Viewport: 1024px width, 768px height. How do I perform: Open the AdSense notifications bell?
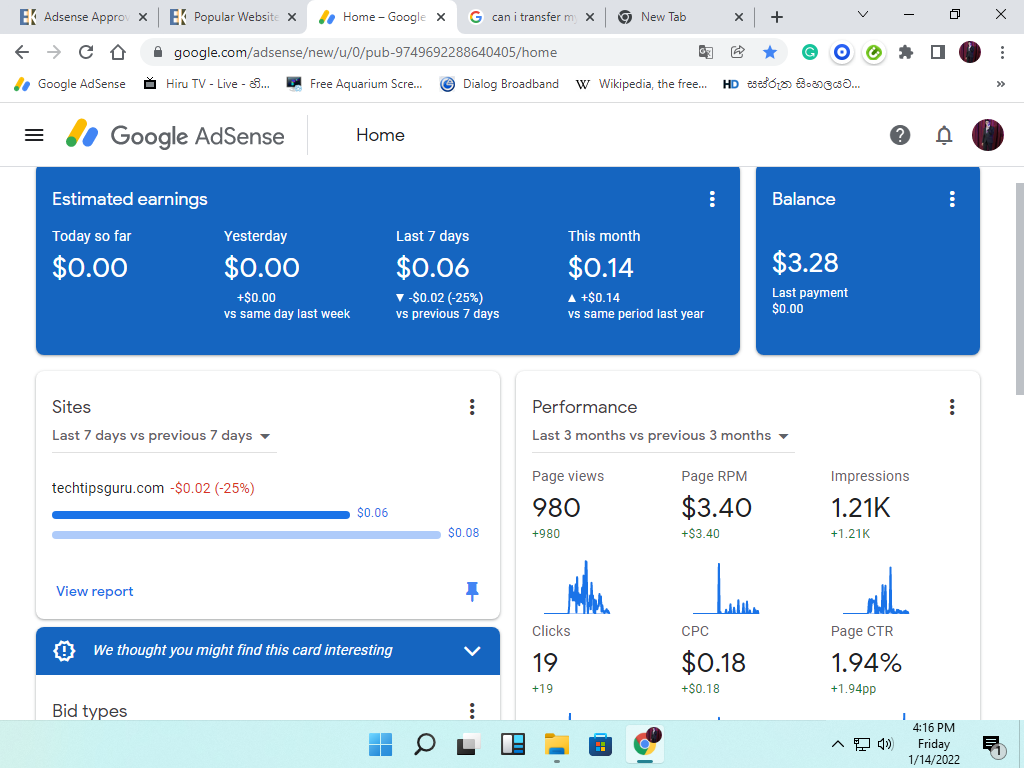944,135
